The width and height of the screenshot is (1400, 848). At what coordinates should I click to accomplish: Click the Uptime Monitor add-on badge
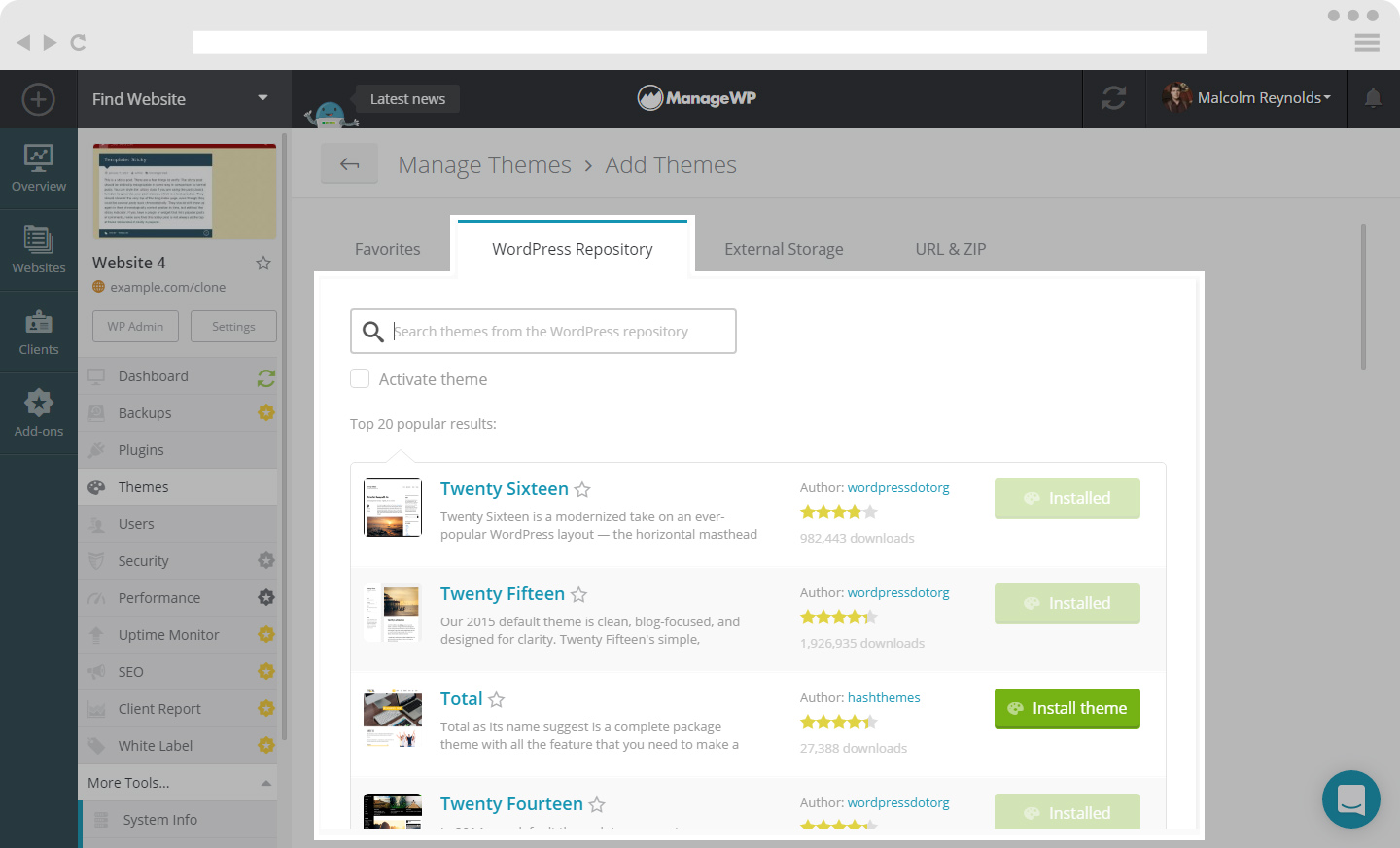click(266, 634)
